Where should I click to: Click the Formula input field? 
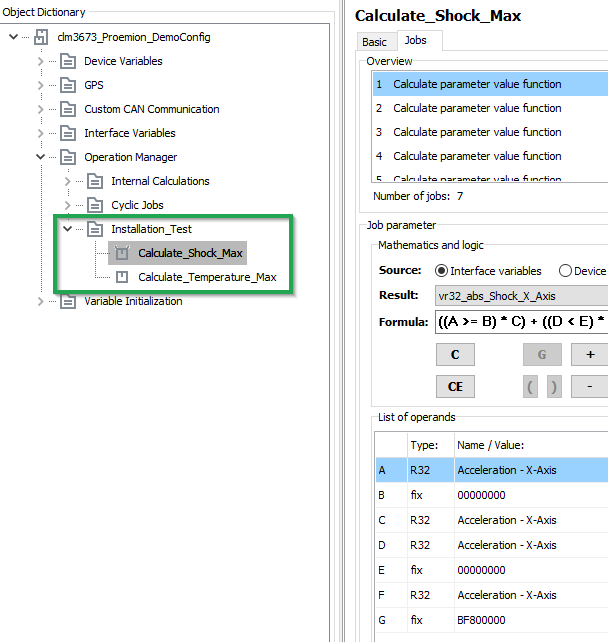[x=520, y=322]
